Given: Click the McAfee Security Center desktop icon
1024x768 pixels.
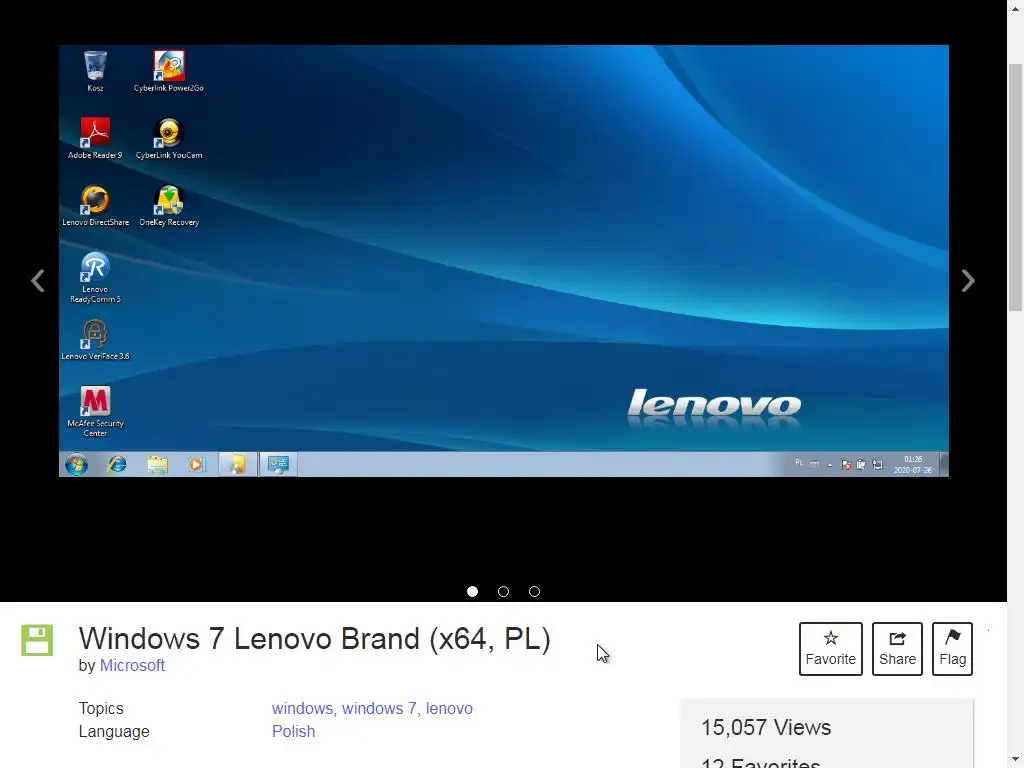Looking at the screenshot, I should [95, 411].
